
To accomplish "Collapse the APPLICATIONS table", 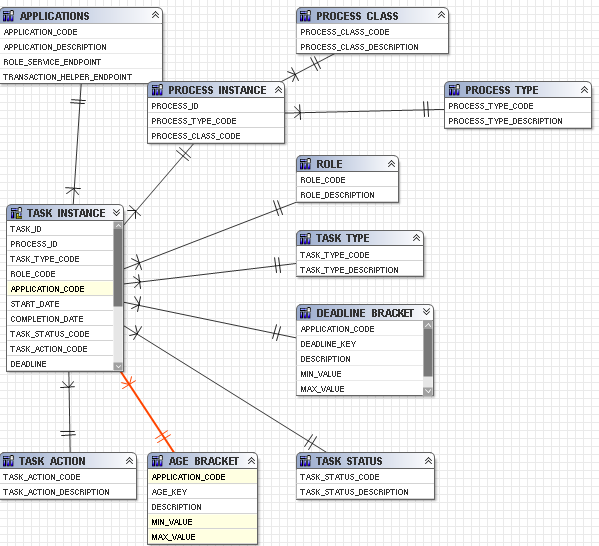I will [155, 15].
